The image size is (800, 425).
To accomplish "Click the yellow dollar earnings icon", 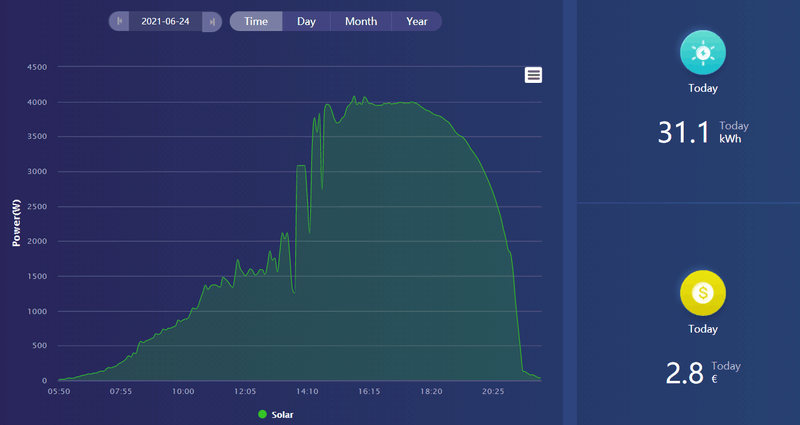I will [703, 293].
